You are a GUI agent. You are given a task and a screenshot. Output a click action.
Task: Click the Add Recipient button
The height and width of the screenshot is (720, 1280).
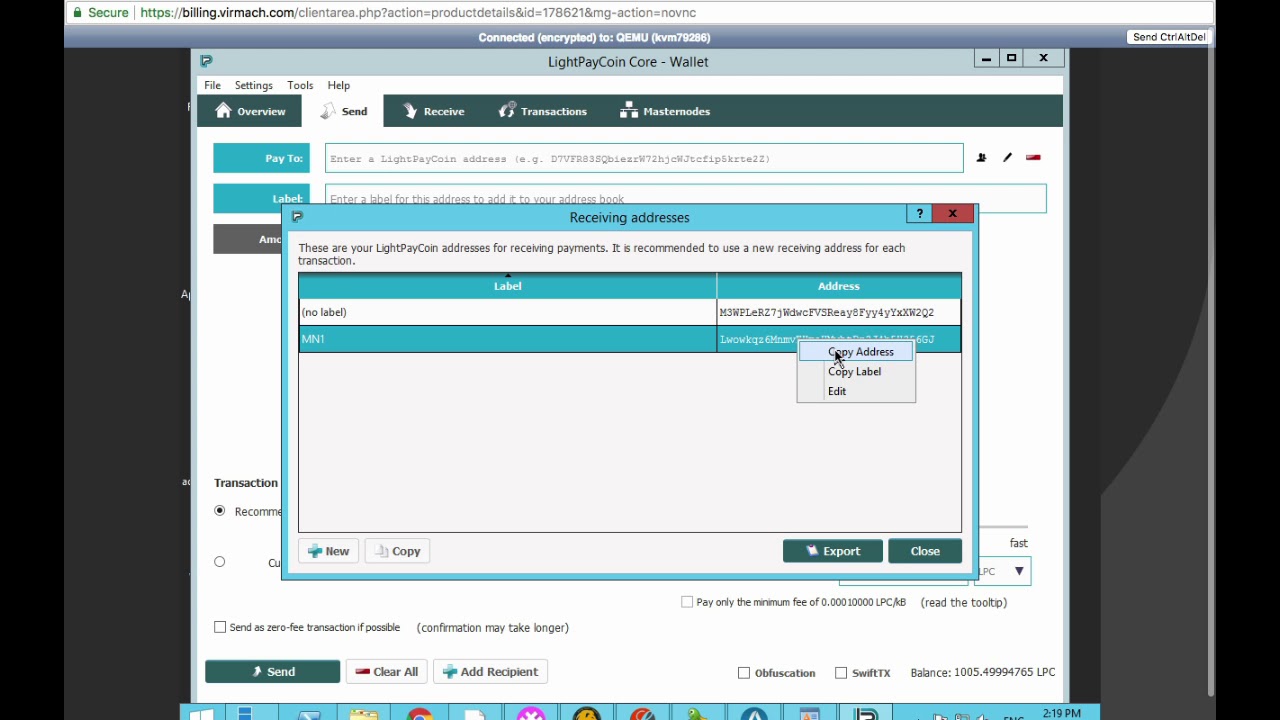point(490,672)
